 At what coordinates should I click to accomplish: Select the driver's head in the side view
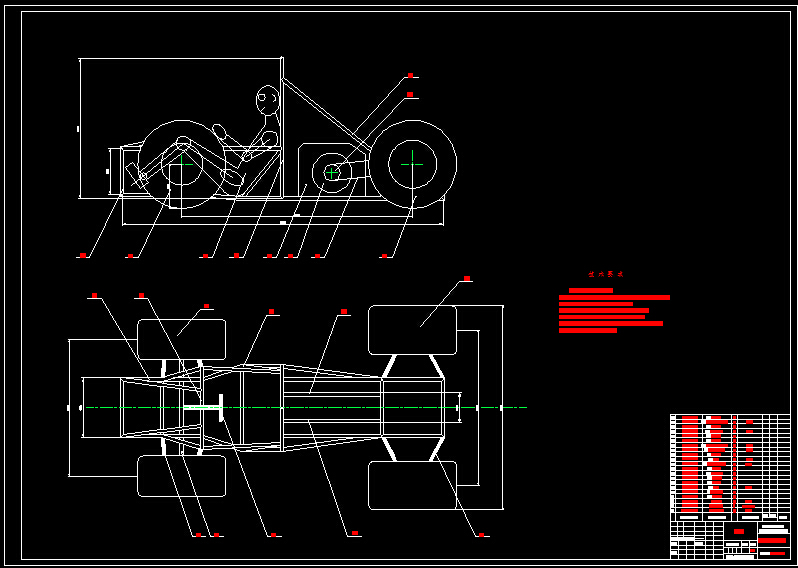268,100
